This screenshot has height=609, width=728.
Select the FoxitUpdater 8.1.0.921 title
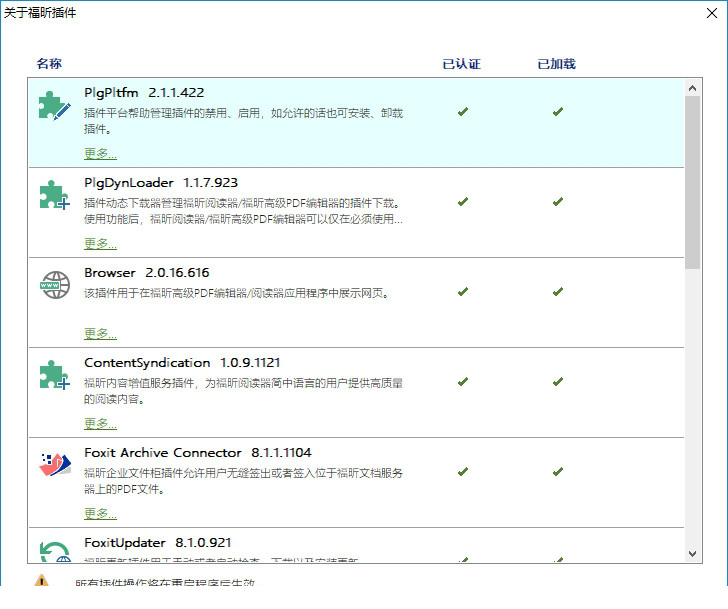pyautogui.click(x=157, y=543)
